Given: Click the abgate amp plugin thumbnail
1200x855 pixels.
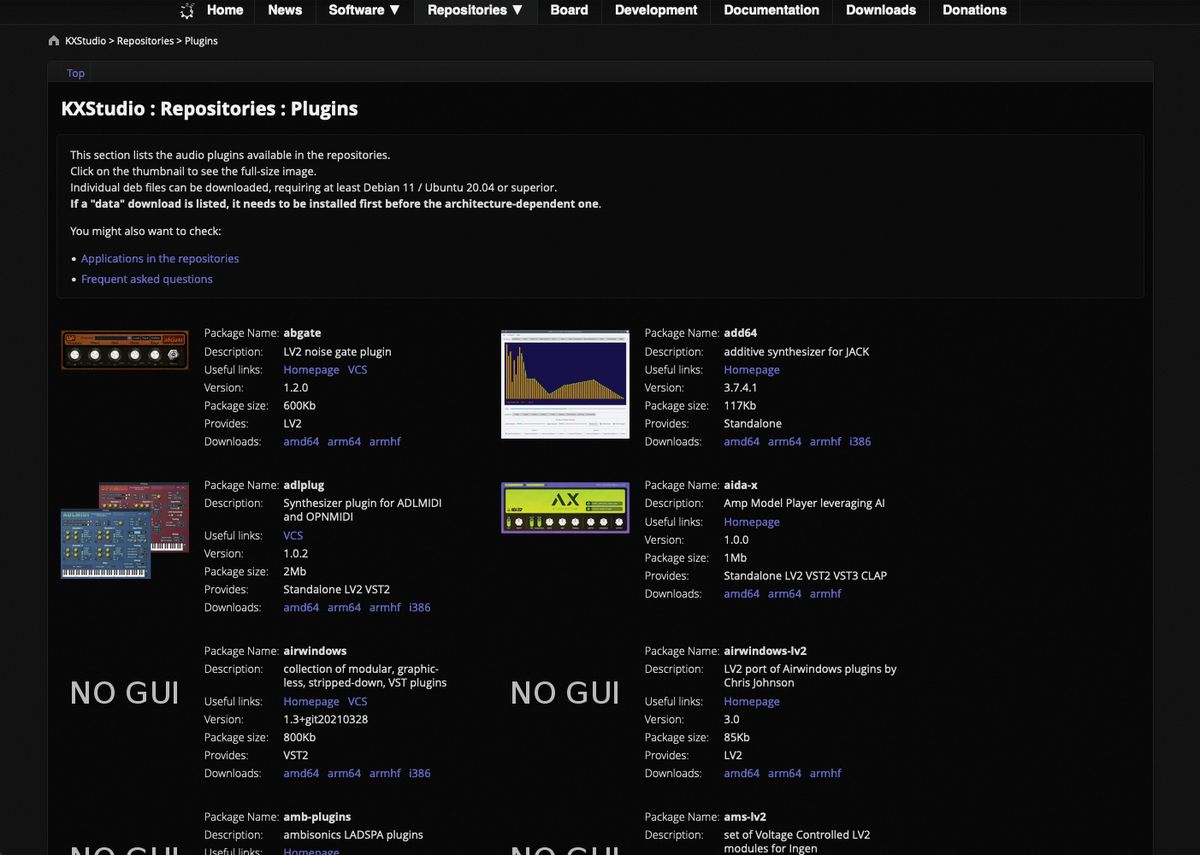Looking at the screenshot, I should point(124,350).
